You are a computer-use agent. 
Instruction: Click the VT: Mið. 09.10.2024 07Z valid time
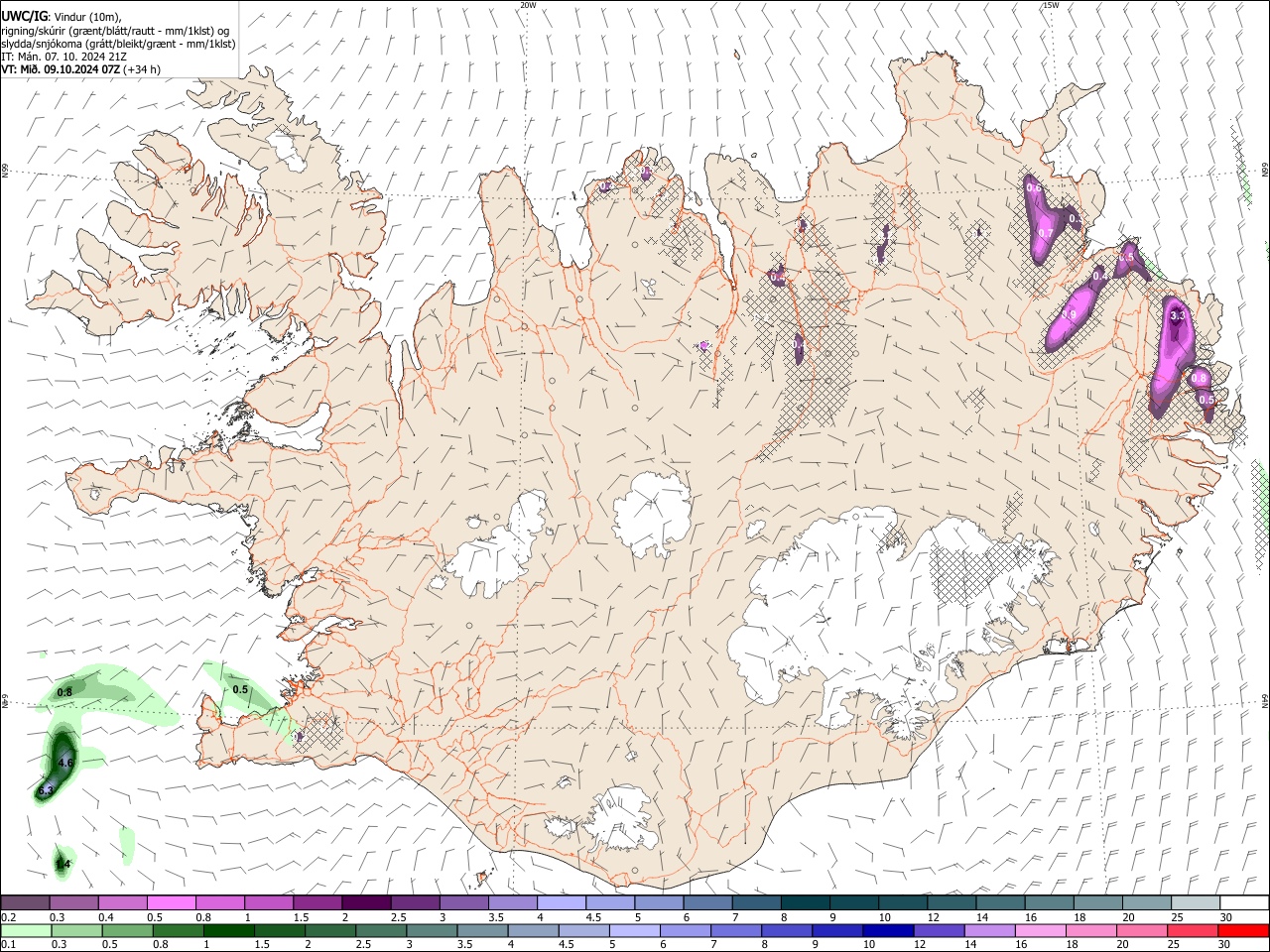click(x=61, y=69)
